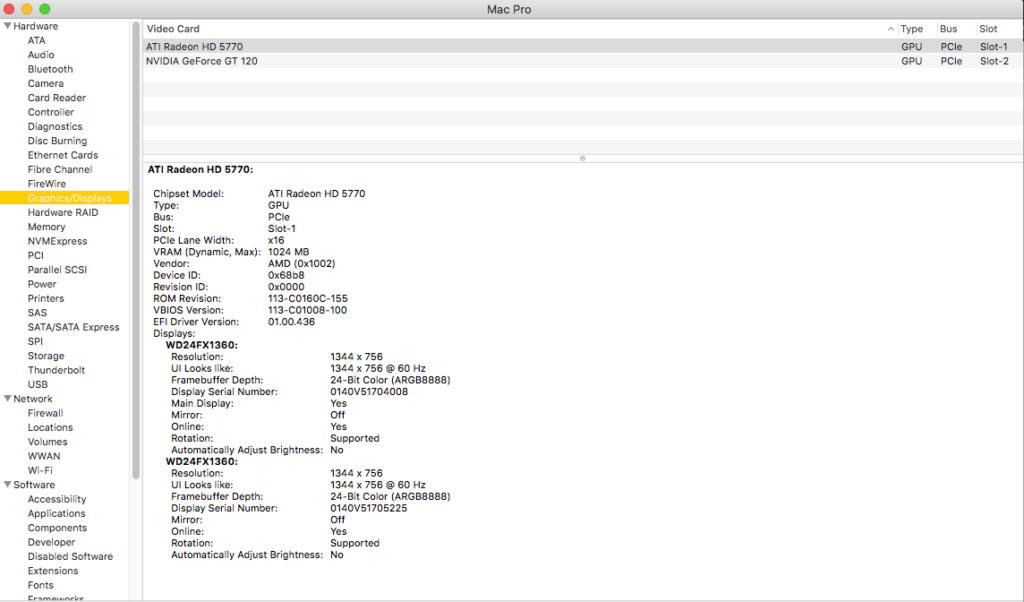Select Fibre Channel in the sidebar
The height and width of the screenshot is (602, 1024).
click(x=60, y=170)
